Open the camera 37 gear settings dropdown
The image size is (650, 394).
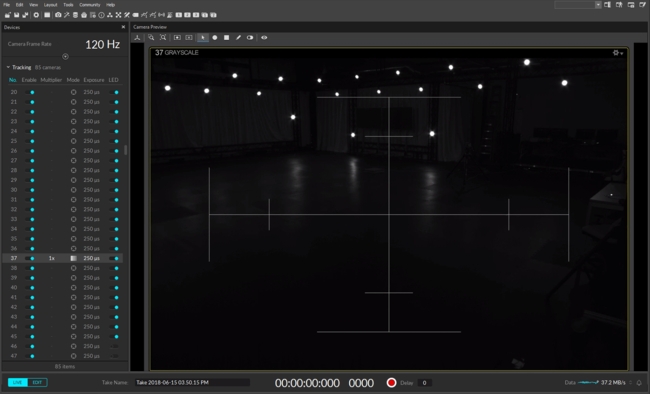[x=618, y=53]
